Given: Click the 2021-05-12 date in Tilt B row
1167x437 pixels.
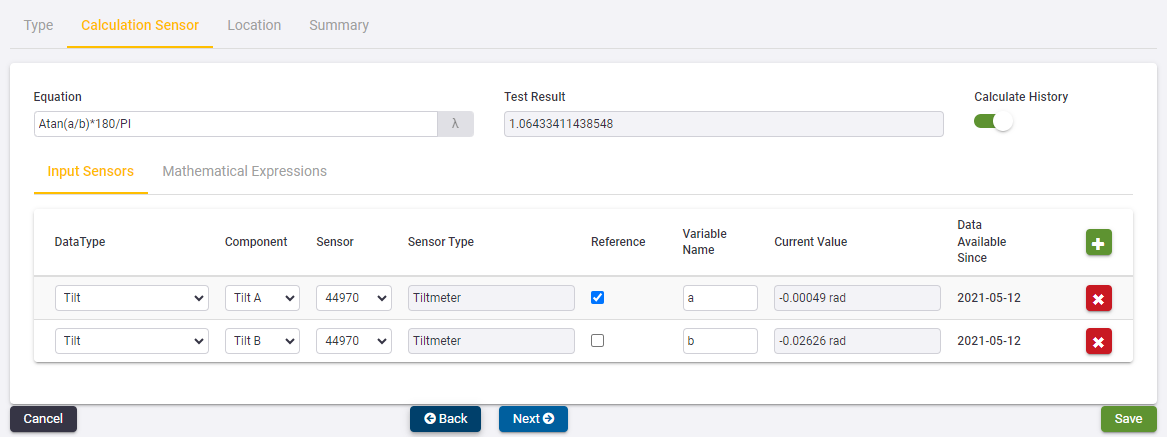Looking at the screenshot, I should point(989,341).
